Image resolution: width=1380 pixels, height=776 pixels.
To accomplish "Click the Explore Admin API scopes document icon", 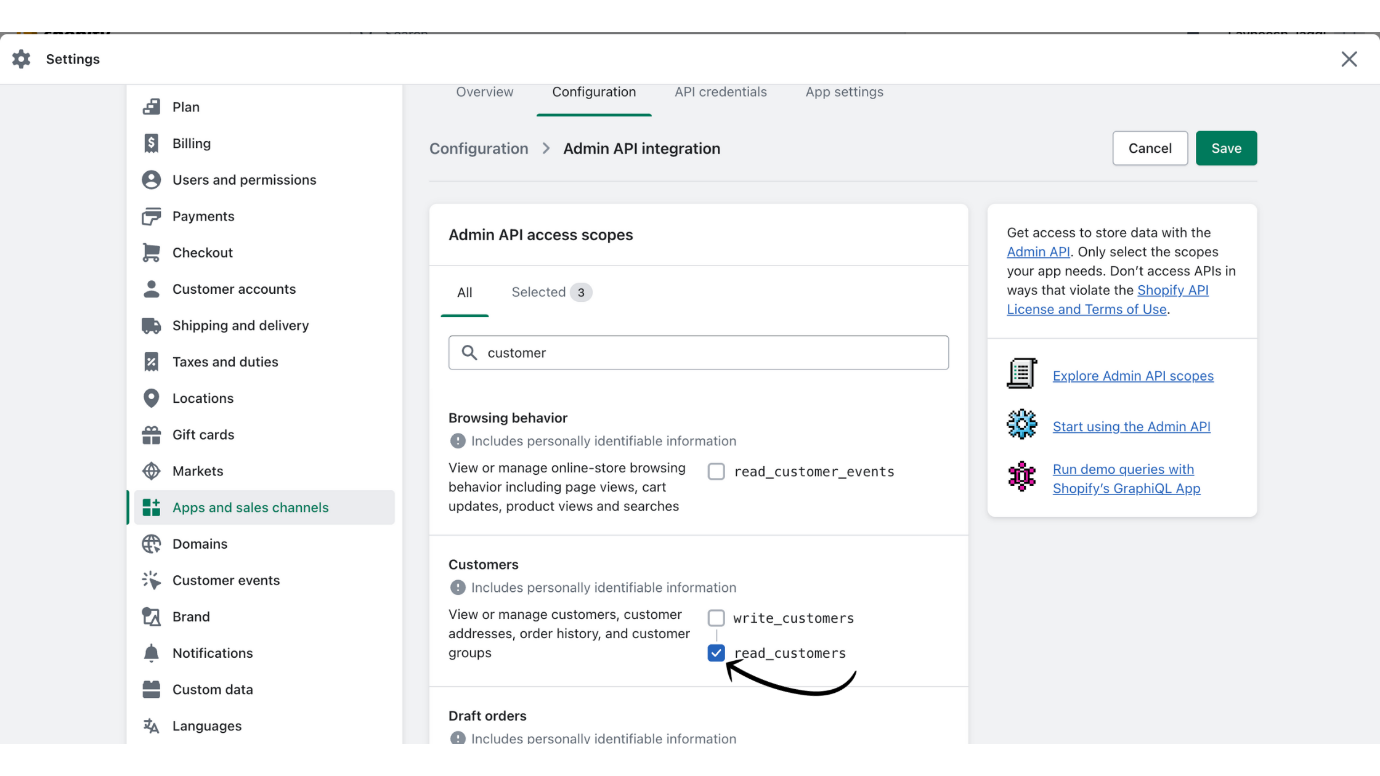I will pos(1022,374).
